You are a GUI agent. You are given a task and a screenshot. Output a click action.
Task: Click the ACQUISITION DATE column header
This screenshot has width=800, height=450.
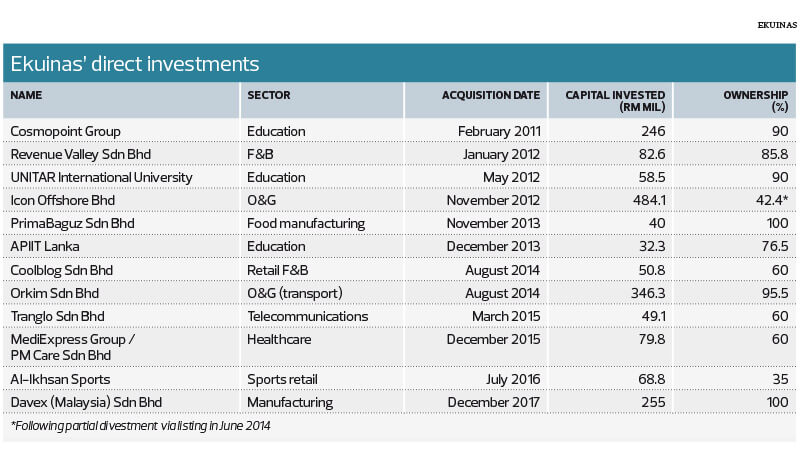[x=490, y=95]
